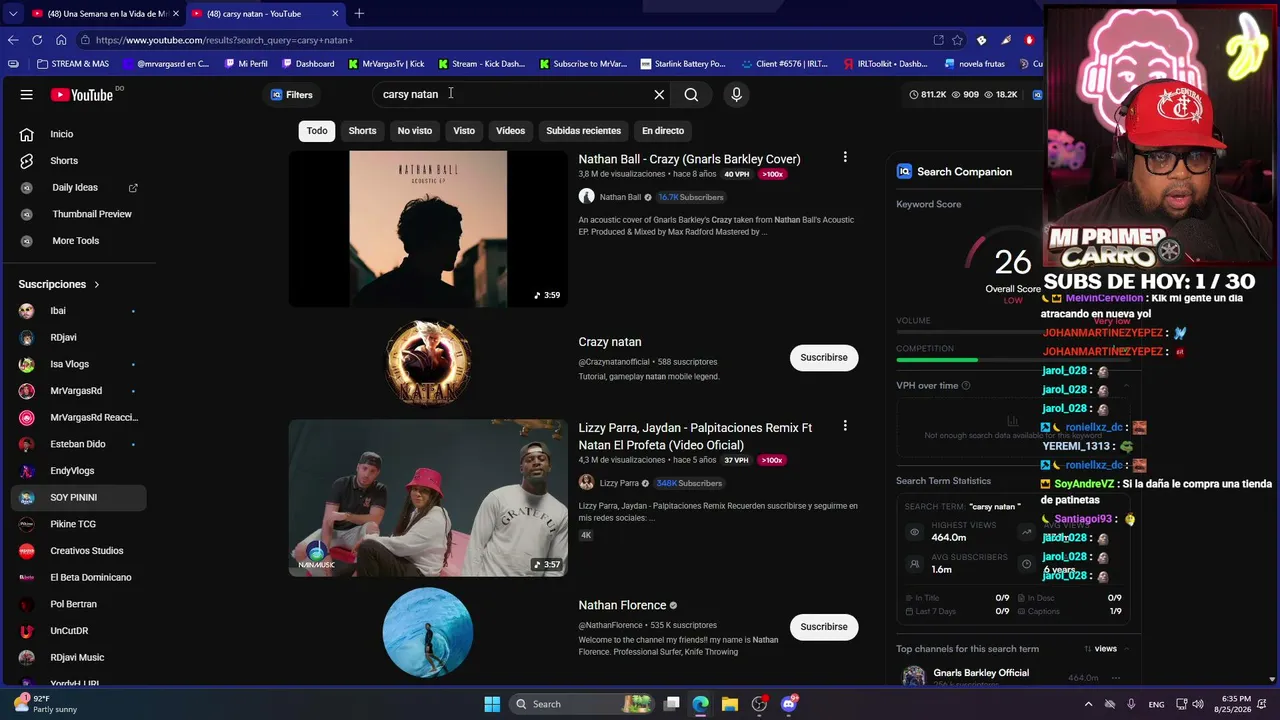
Task: Open the Lizzy Parra channel link
Action: [619, 483]
